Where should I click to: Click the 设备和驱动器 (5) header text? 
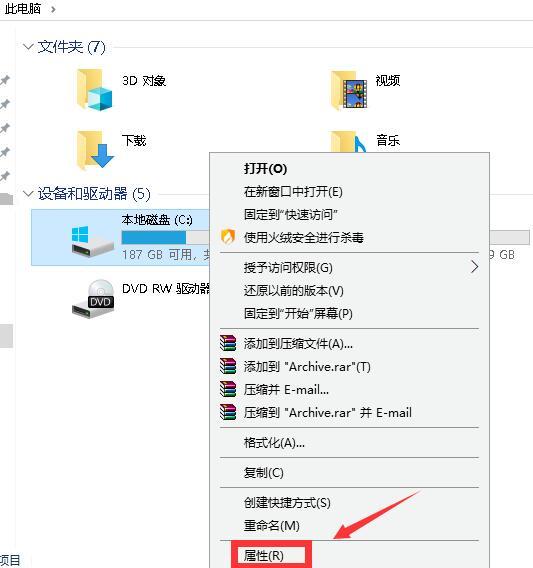pos(94,194)
